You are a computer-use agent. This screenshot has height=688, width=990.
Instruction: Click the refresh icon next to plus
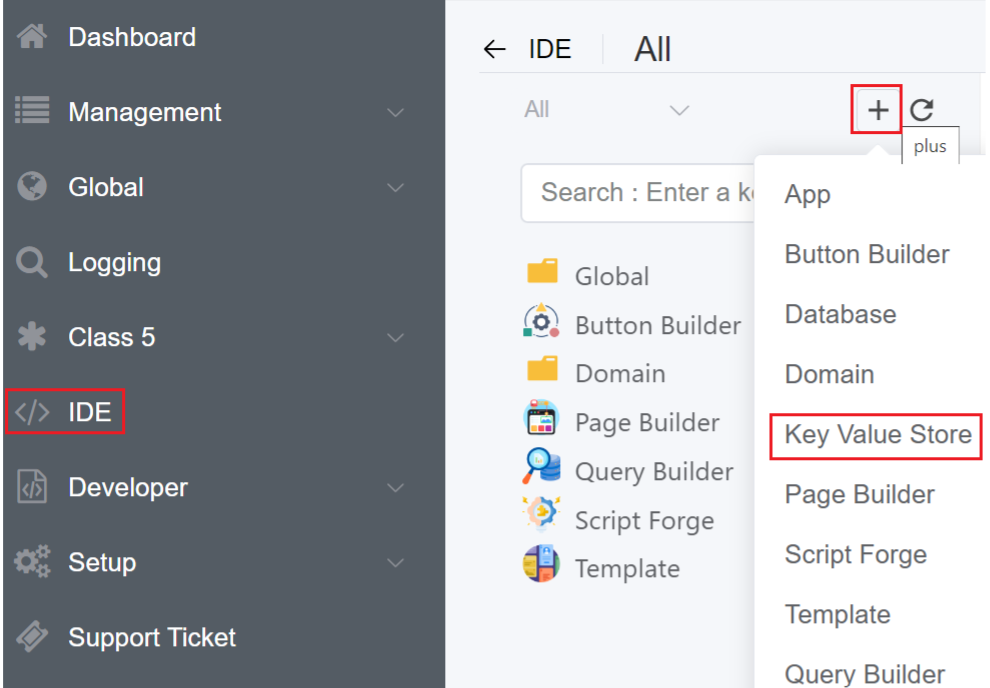(921, 110)
